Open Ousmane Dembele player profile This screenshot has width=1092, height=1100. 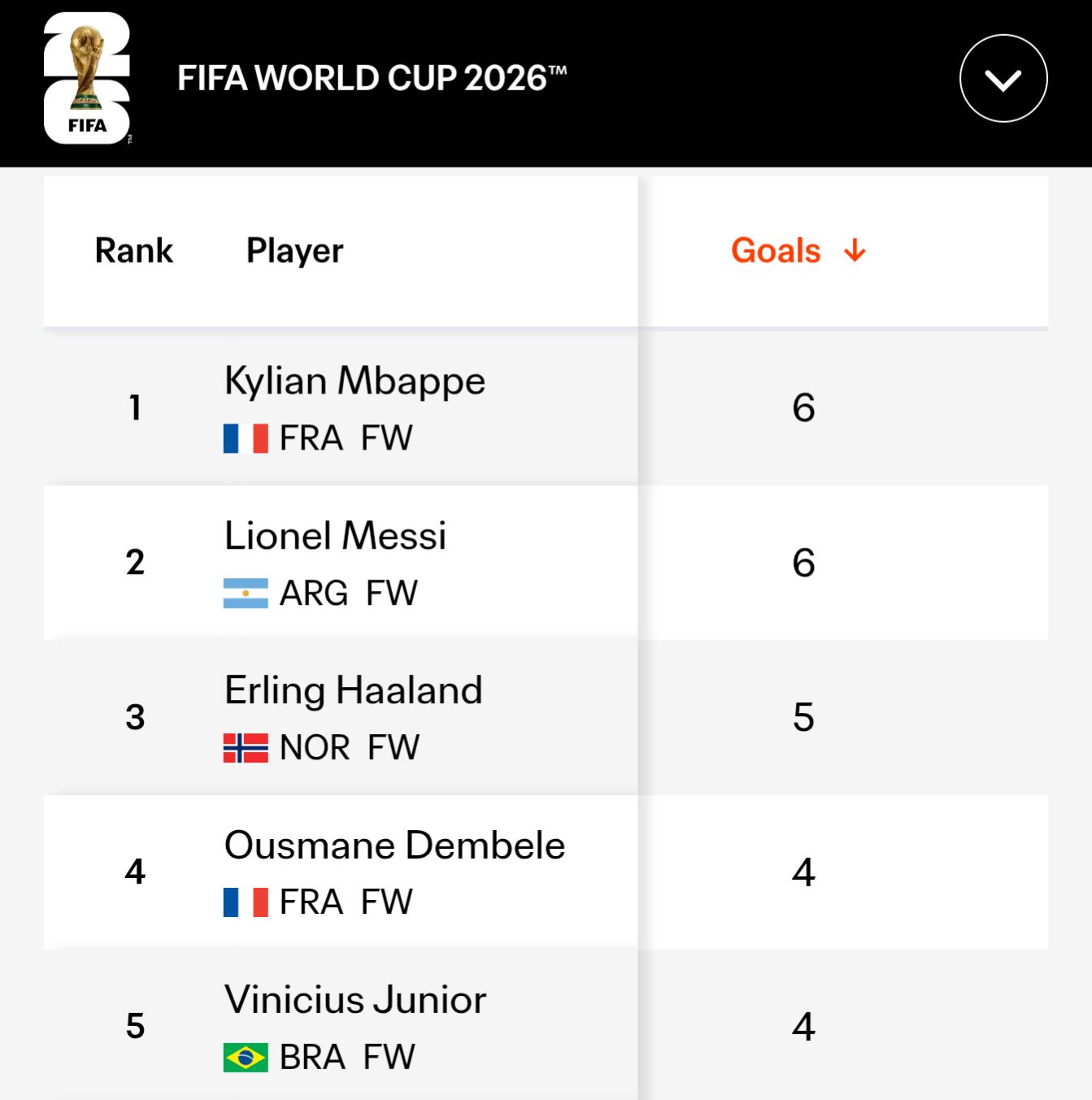[x=394, y=846]
